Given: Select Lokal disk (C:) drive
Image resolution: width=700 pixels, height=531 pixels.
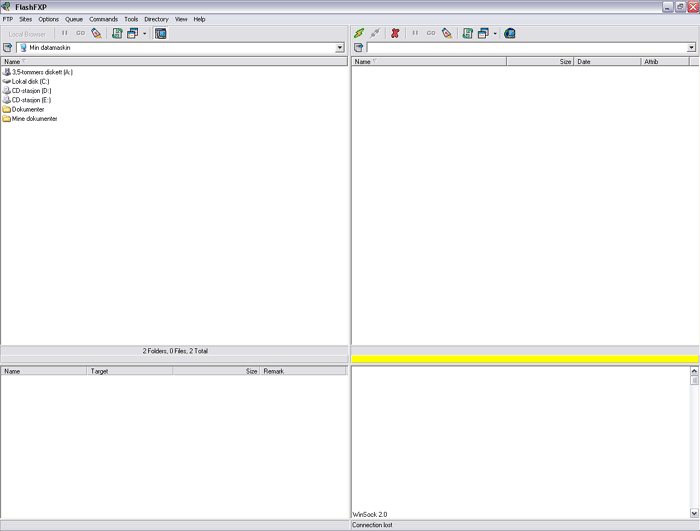Looking at the screenshot, I should point(30,81).
